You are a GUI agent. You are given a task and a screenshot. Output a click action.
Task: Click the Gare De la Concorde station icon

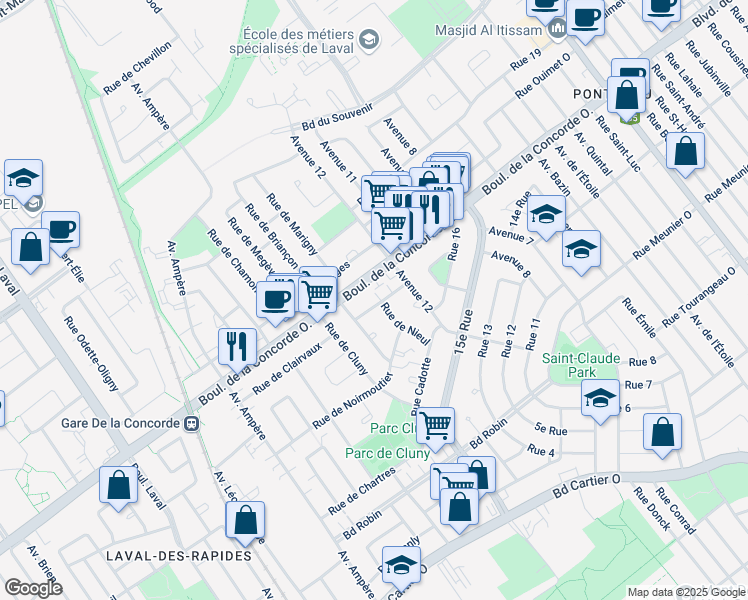click(x=192, y=424)
